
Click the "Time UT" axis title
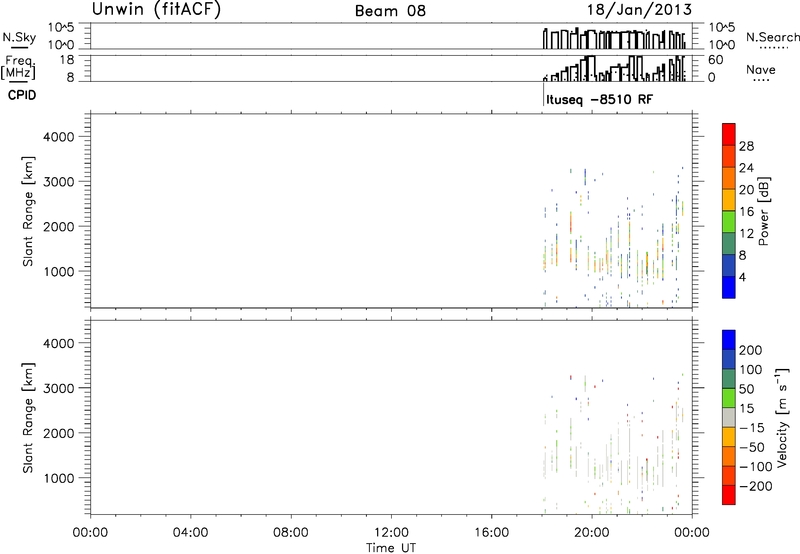click(x=391, y=547)
